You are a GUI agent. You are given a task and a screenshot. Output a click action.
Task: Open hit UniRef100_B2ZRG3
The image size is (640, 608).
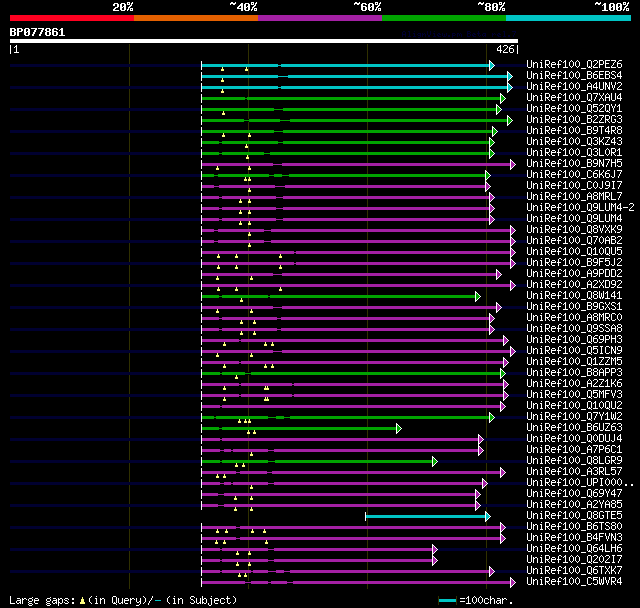(x=574, y=120)
